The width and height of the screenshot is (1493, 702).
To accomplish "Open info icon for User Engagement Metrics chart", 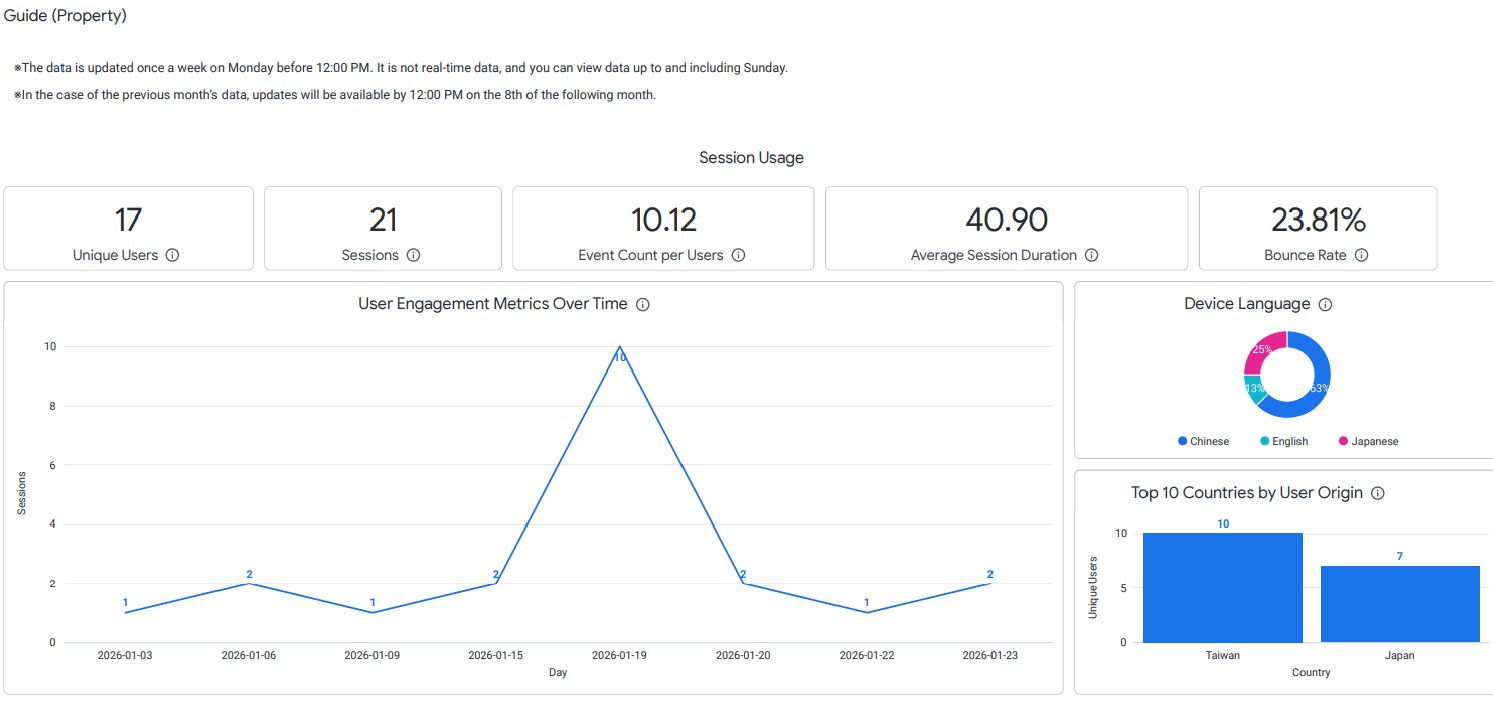I will point(643,305).
